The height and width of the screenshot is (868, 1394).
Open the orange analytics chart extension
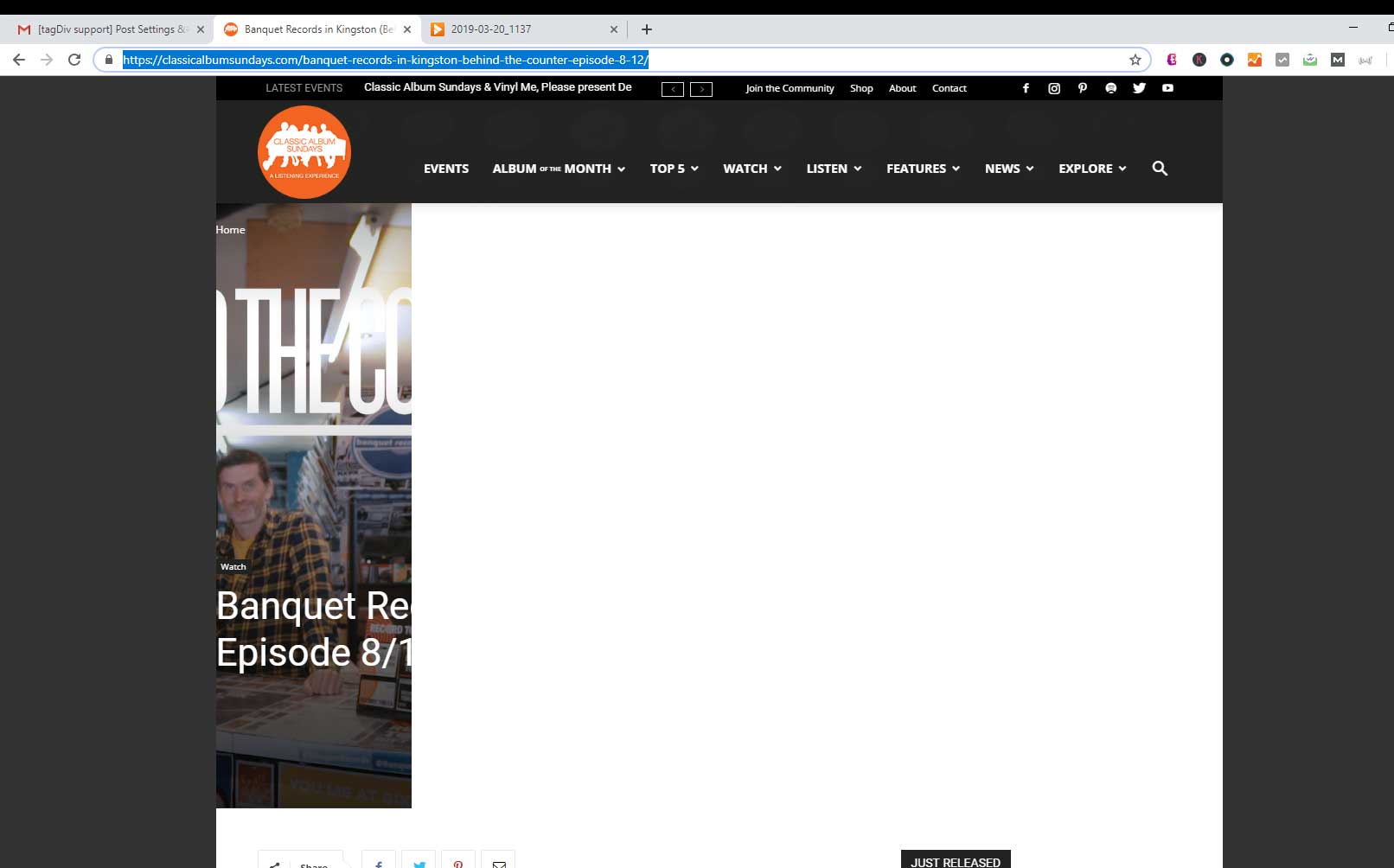click(1255, 60)
